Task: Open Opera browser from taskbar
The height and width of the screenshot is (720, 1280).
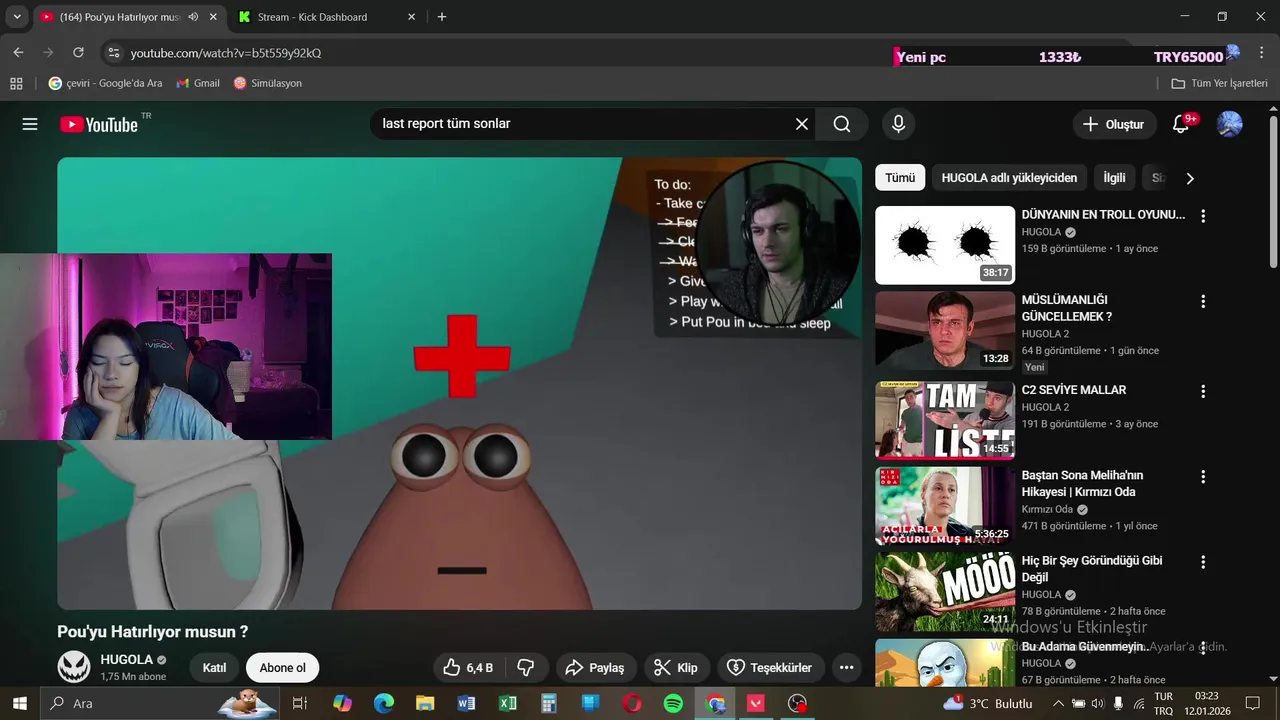Action: pyautogui.click(x=632, y=703)
